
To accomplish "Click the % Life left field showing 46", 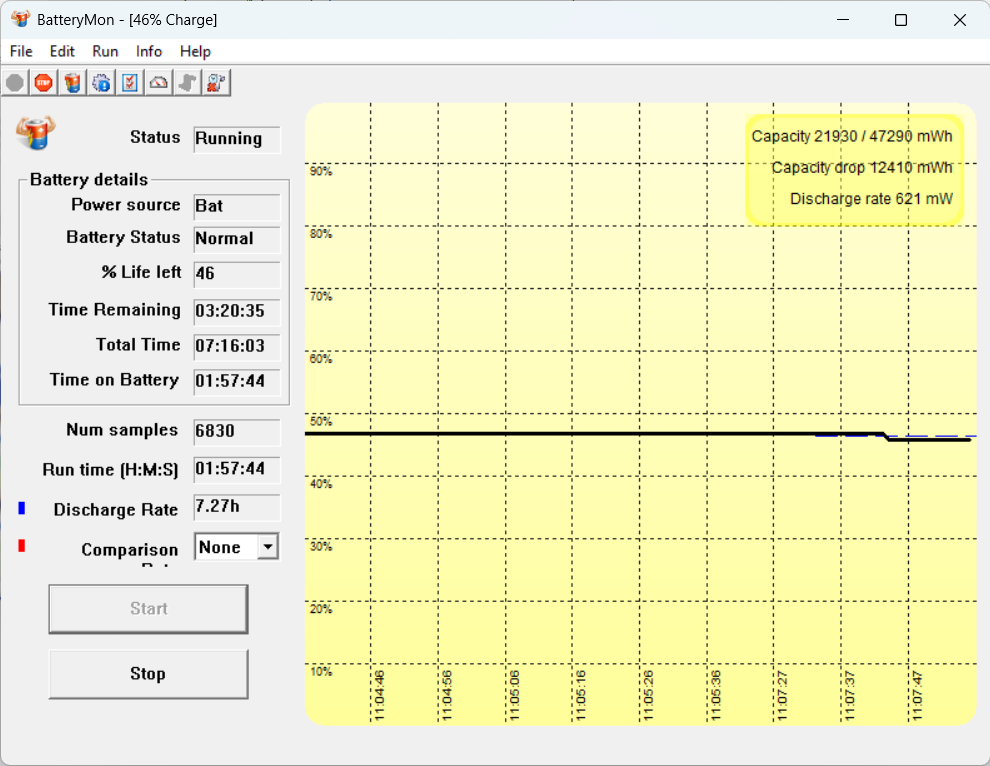I will [x=237, y=274].
